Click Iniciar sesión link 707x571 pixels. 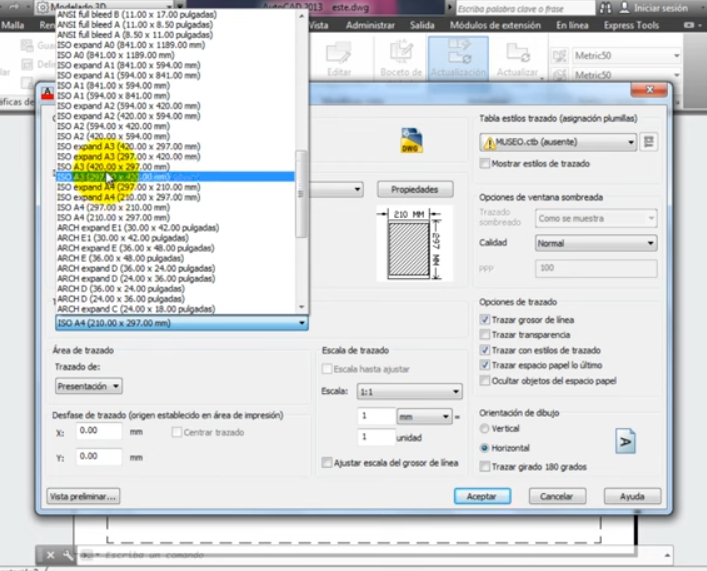tap(661, 8)
